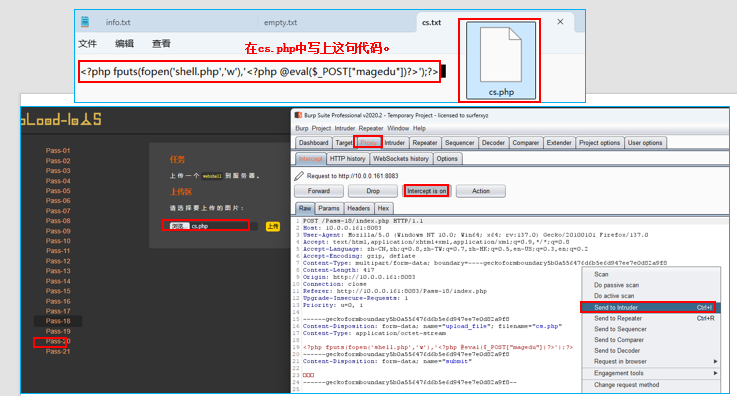Open the HTTP history sub-tab
Screen dimensions: 737x396
[347, 159]
